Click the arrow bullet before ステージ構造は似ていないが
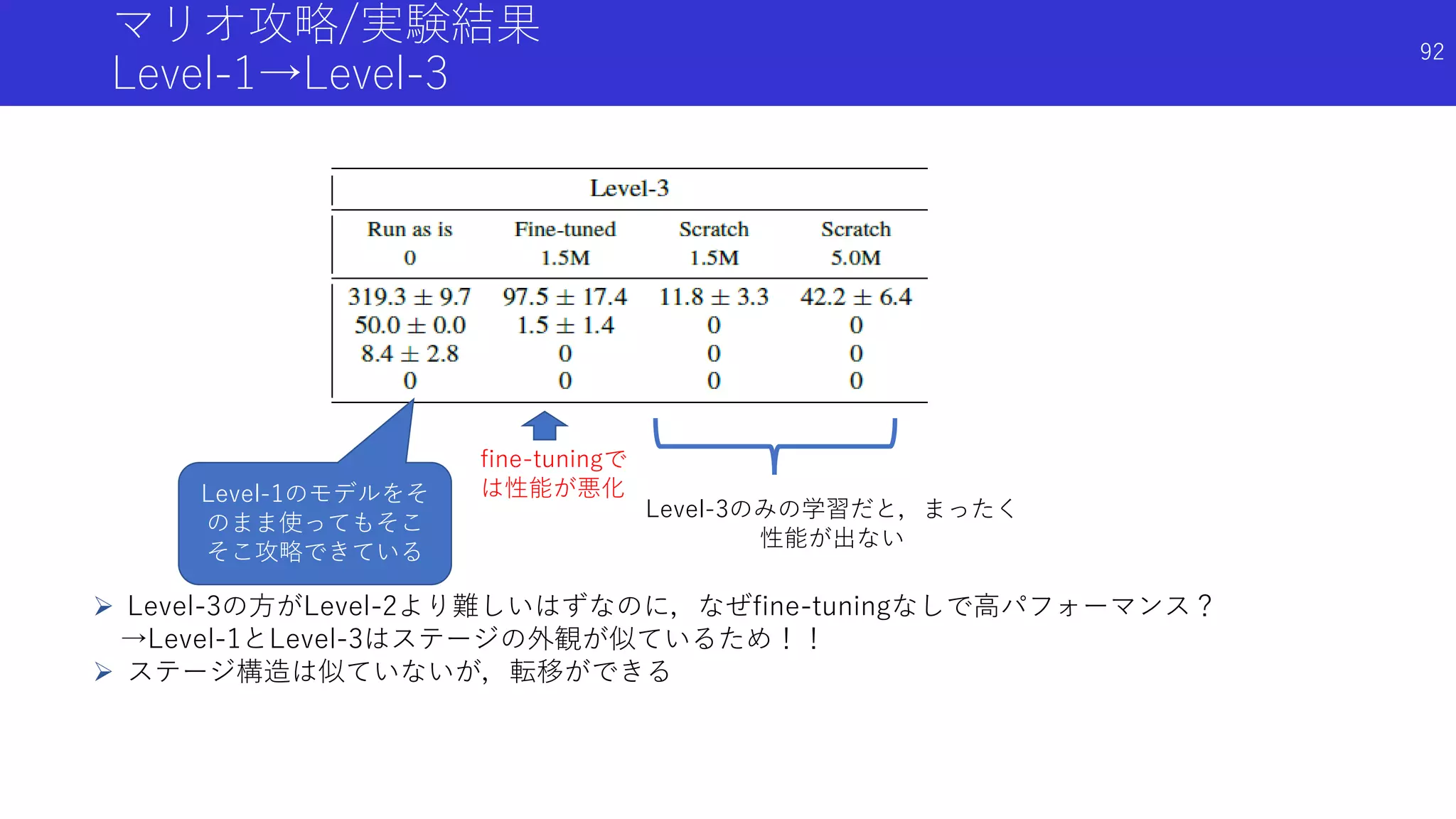Image resolution: width=1456 pixels, height=819 pixels. [x=104, y=672]
